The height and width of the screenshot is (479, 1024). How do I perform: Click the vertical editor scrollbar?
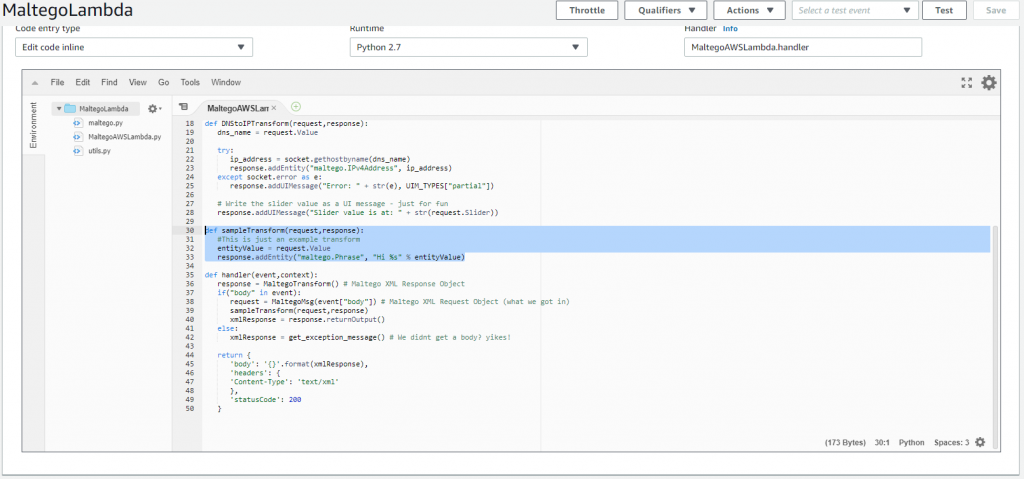point(995,337)
